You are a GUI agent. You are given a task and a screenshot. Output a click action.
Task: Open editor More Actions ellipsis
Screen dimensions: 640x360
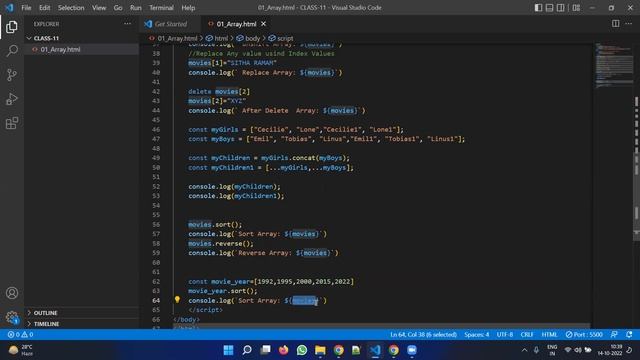point(629,24)
